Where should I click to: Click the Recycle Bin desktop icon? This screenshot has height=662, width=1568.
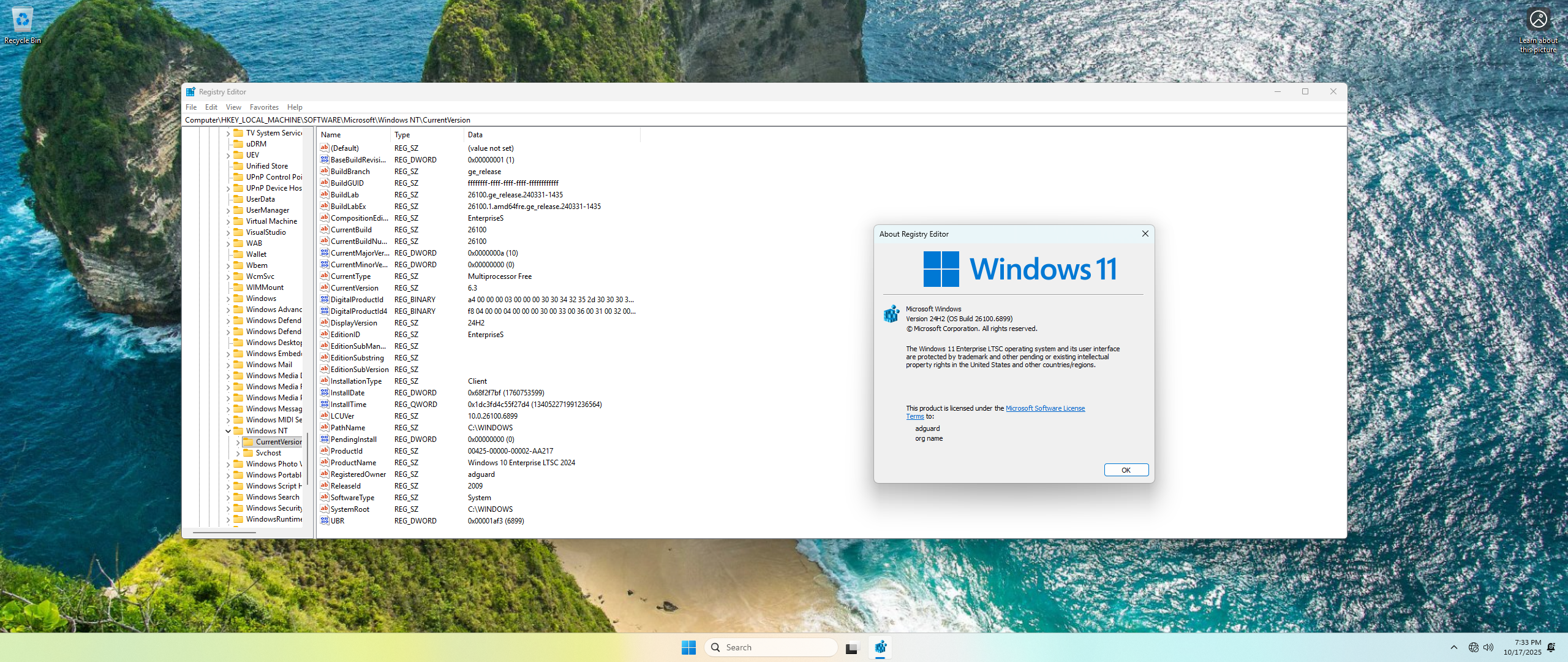tap(23, 21)
